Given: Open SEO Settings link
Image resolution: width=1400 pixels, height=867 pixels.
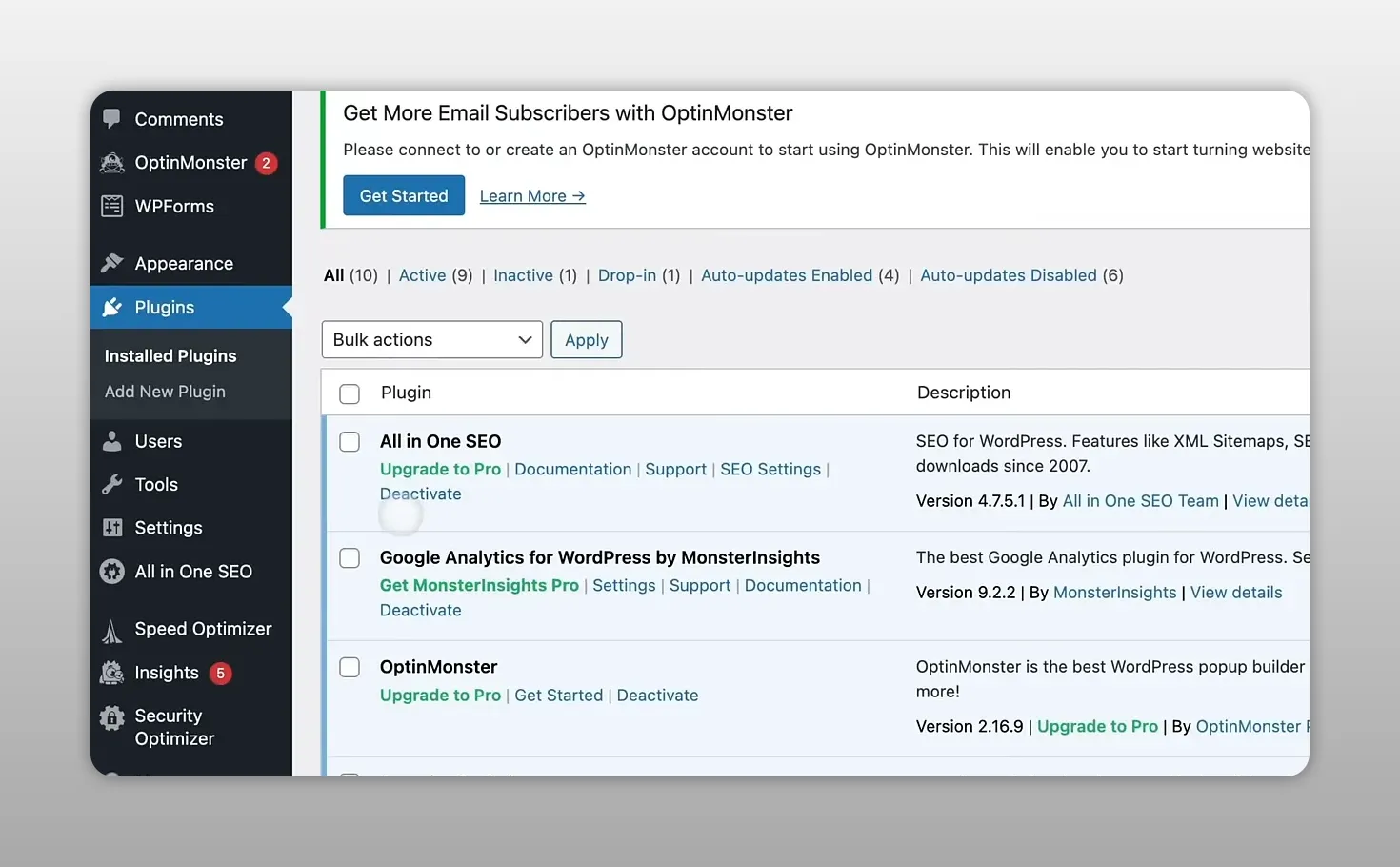Looking at the screenshot, I should (x=770, y=469).
